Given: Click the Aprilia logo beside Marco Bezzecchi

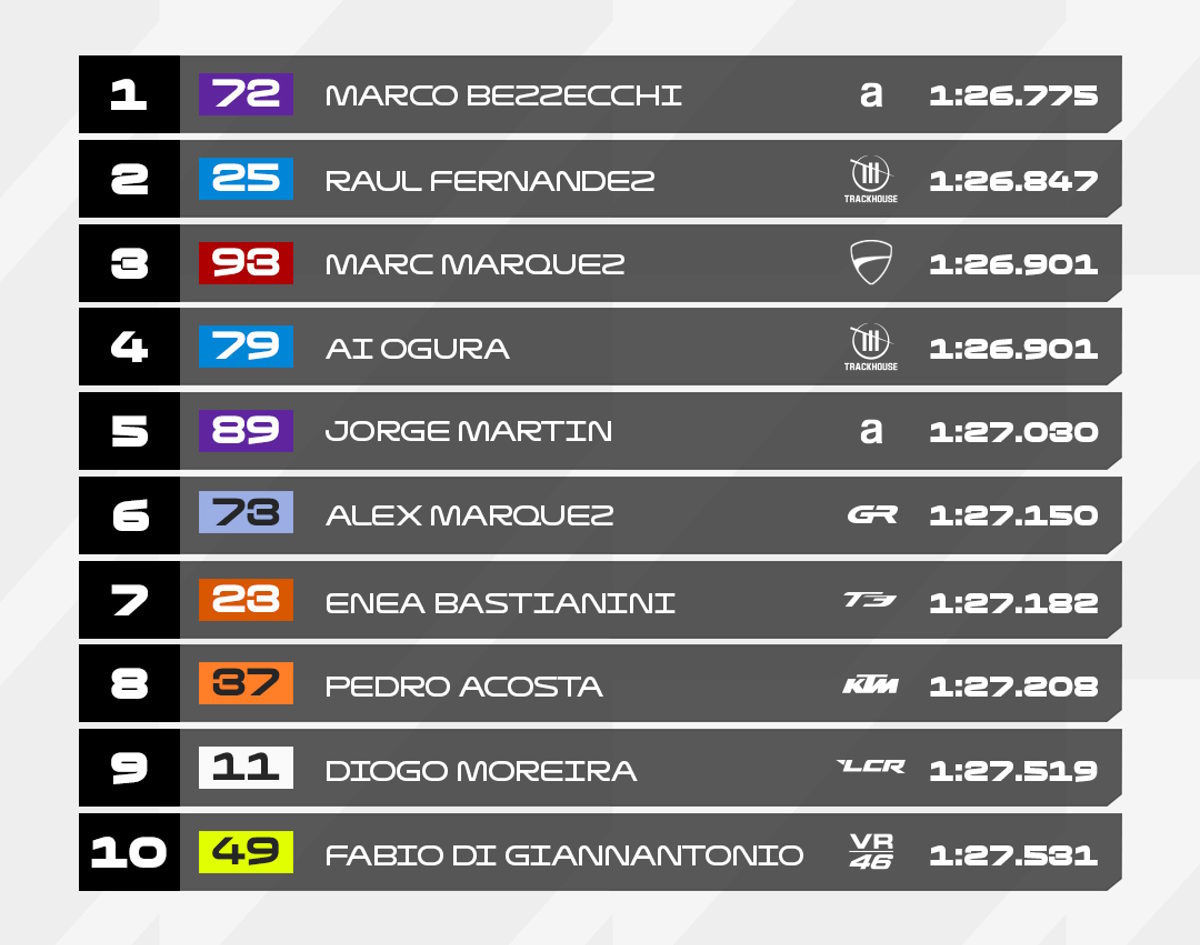Looking at the screenshot, I should pyautogui.click(x=871, y=95).
